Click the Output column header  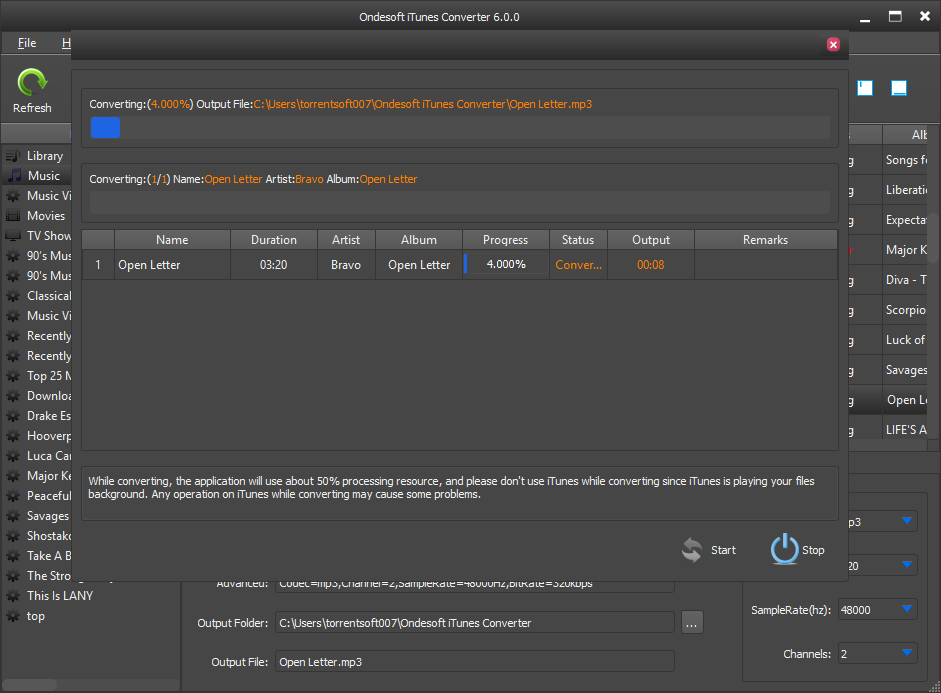click(x=651, y=240)
